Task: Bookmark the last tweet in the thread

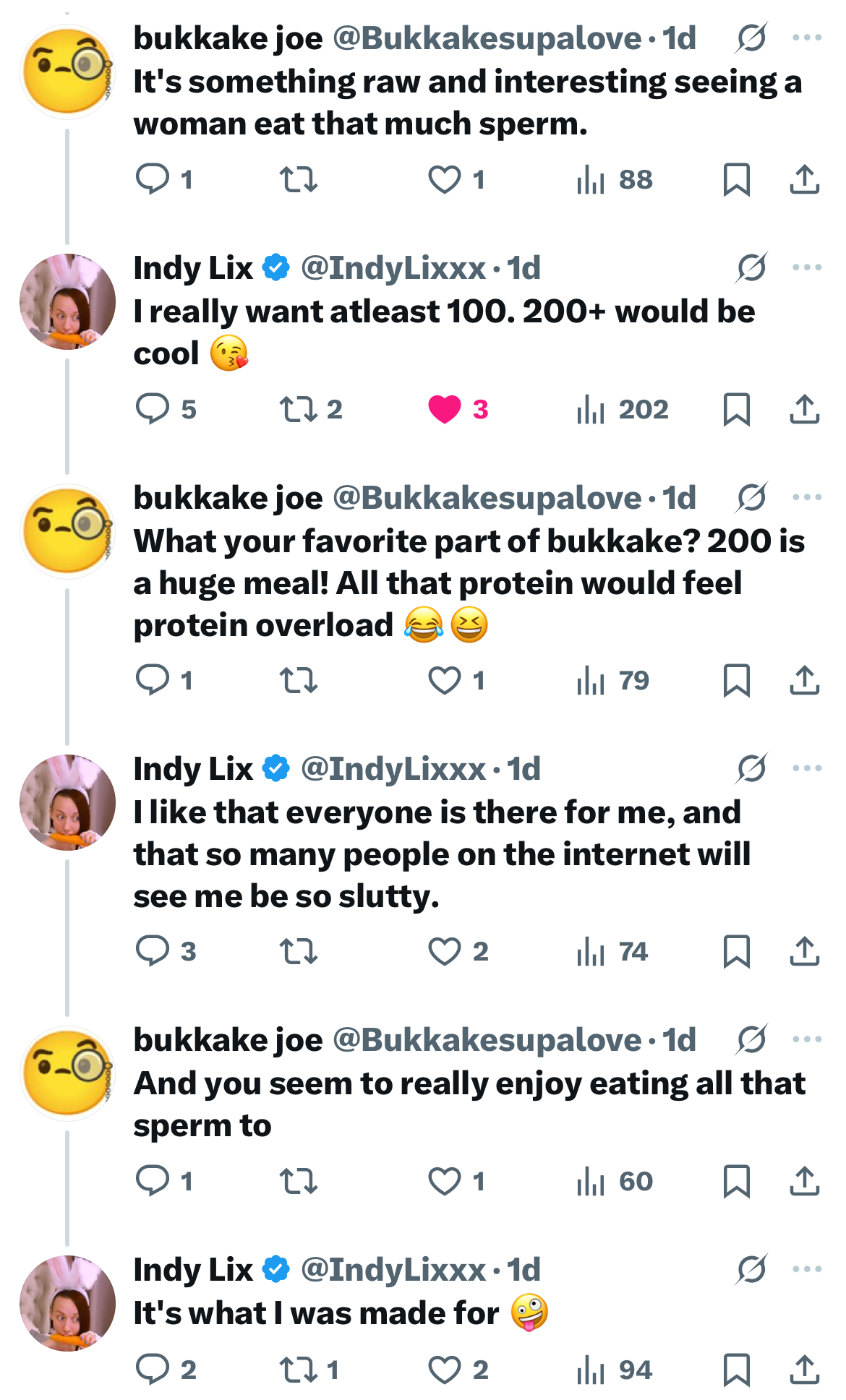Action: (736, 1369)
